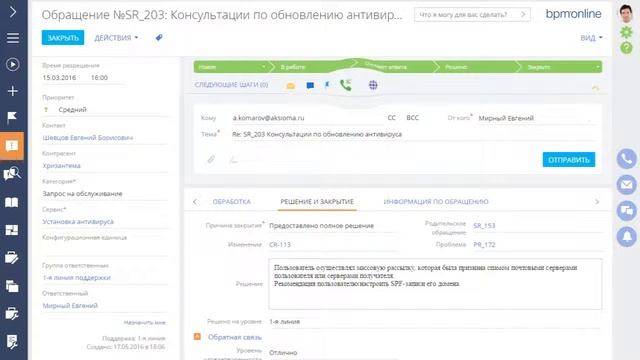This screenshot has width=640, height=360.
Task: Open the email panel on right side
Action: [x=627, y=185]
